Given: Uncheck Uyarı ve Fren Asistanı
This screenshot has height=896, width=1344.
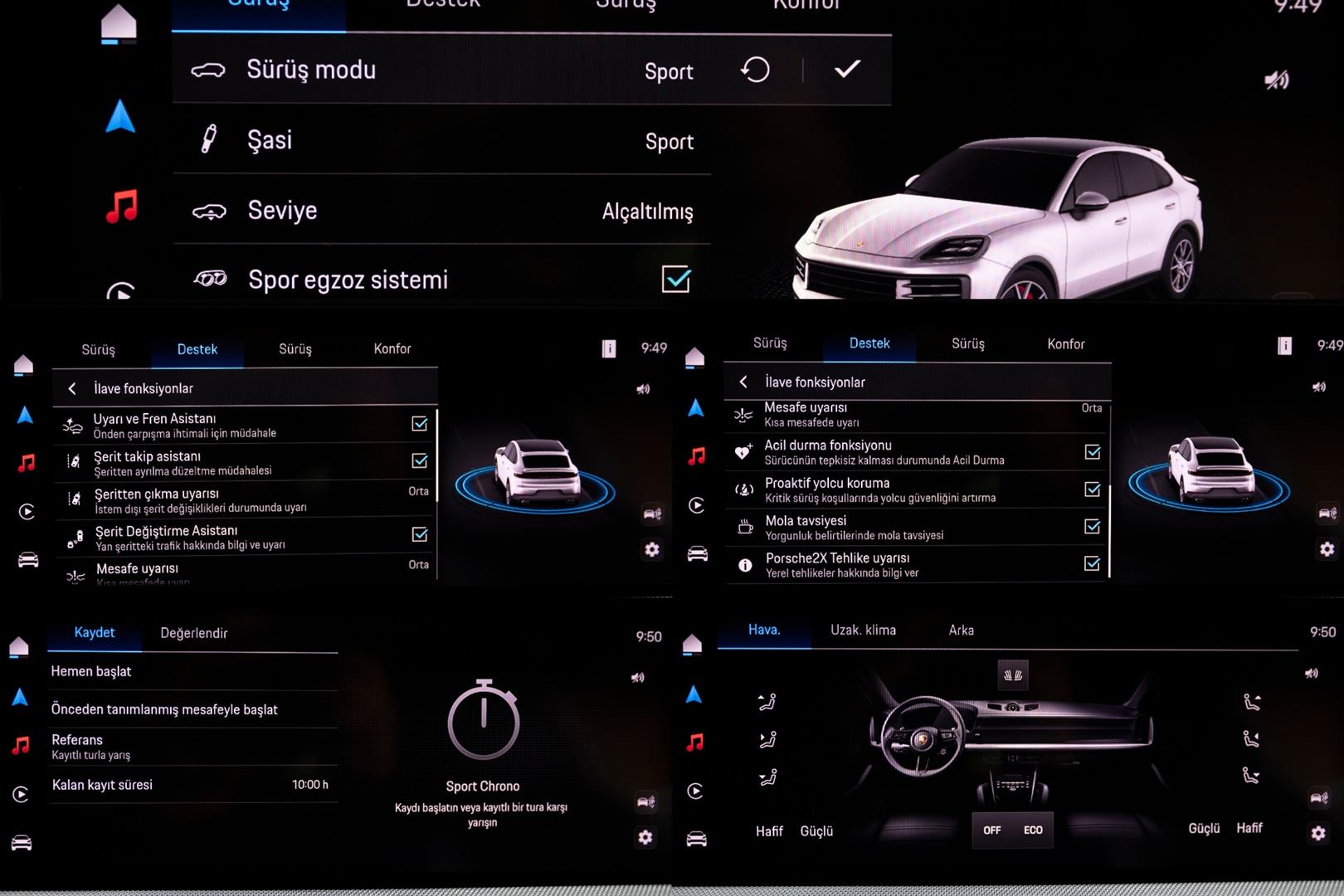Looking at the screenshot, I should [420, 424].
